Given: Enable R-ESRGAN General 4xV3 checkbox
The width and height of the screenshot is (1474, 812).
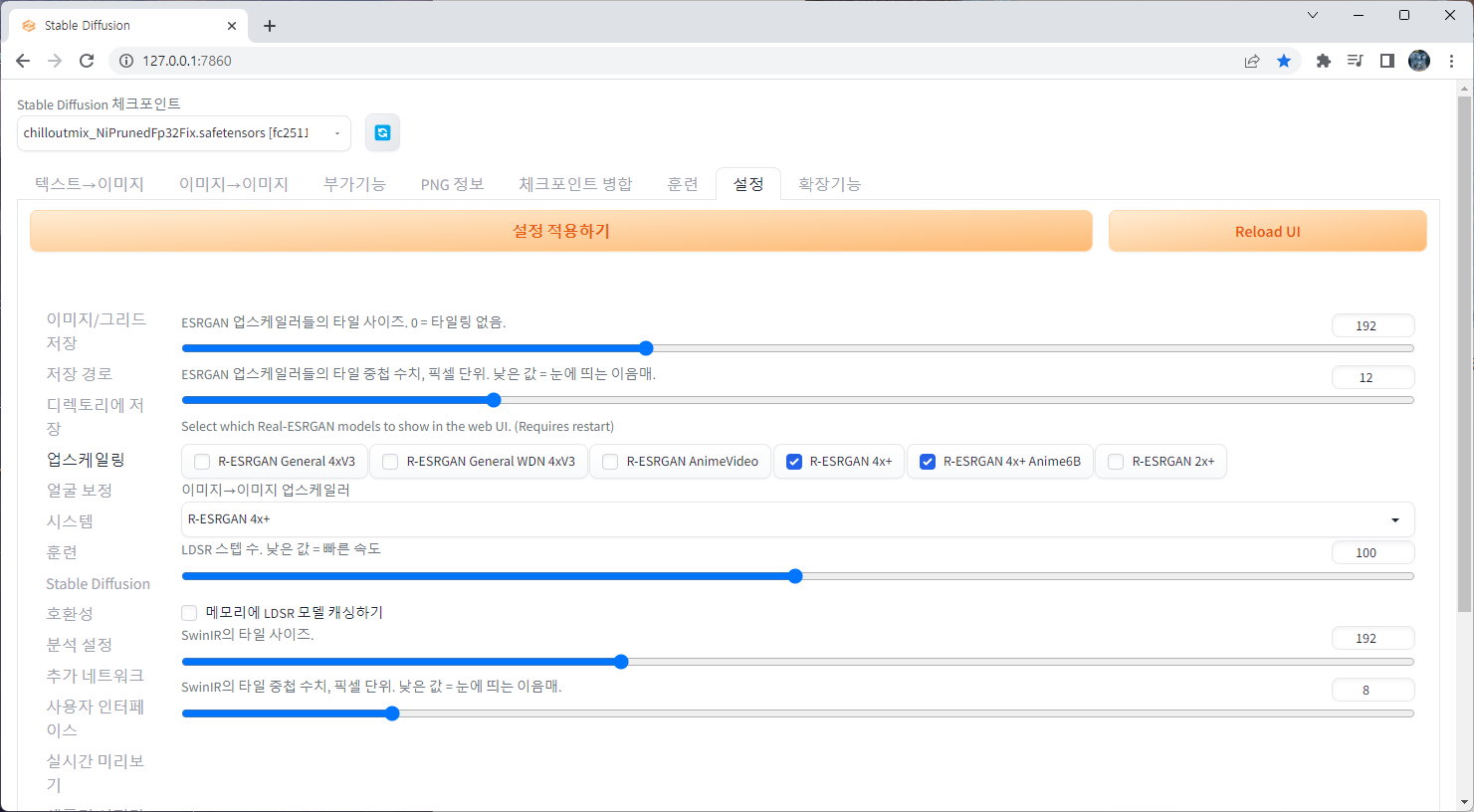Looking at the screenshot, I should [x=202, y=462].
